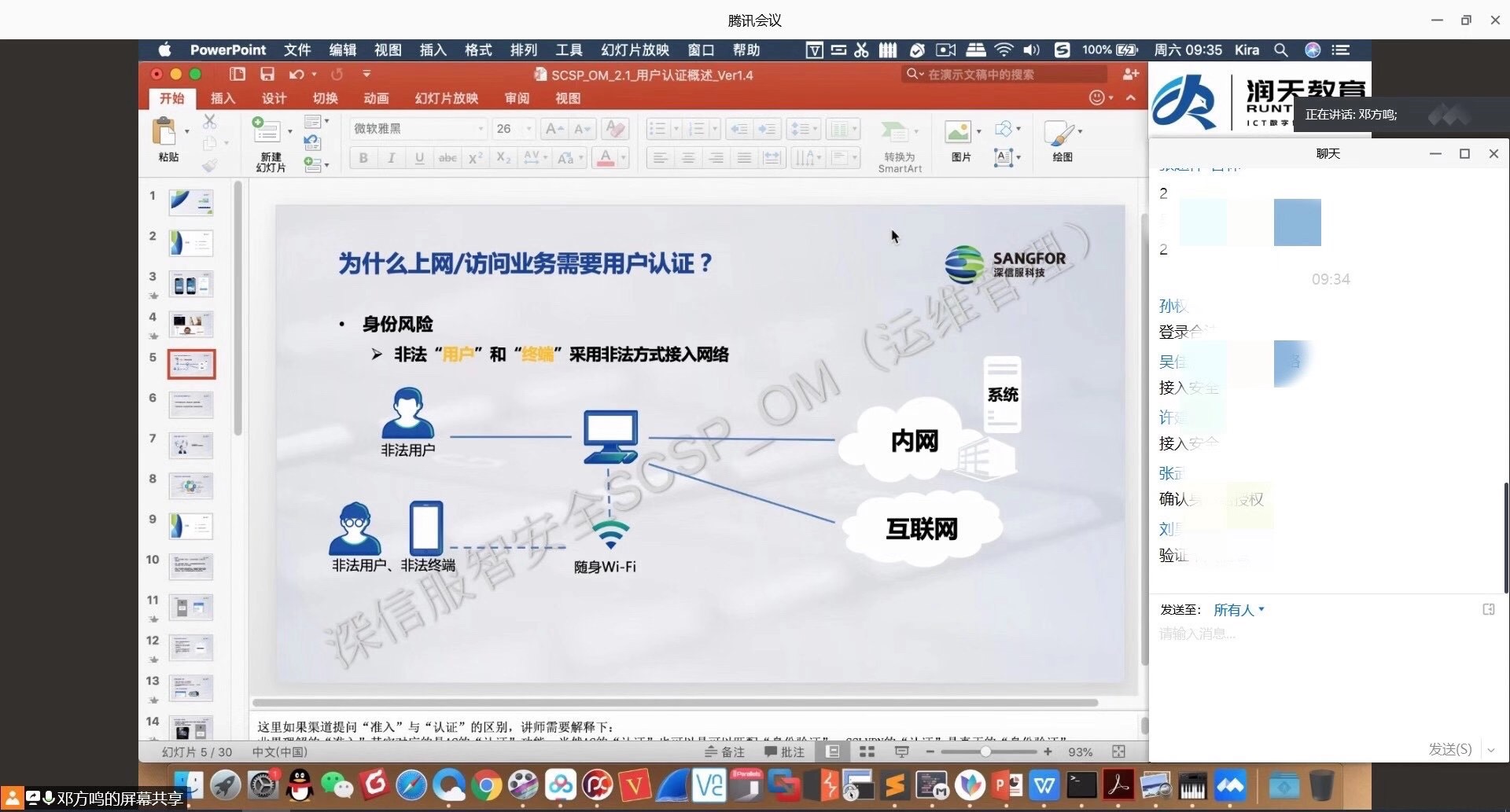Align text left
This screenshot has height=812, width=1510.
[660, 158]
